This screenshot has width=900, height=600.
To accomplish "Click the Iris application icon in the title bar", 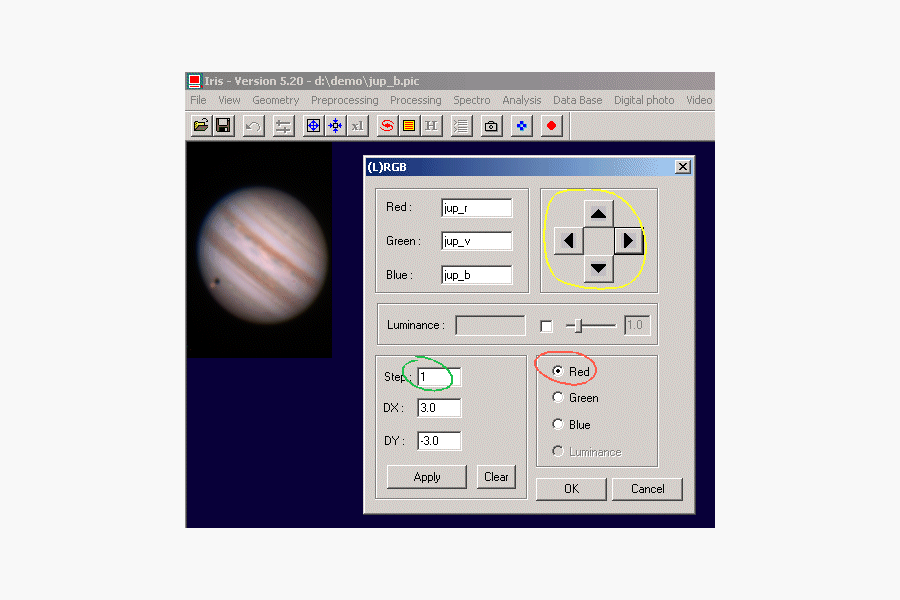I will tap(195, 81).
